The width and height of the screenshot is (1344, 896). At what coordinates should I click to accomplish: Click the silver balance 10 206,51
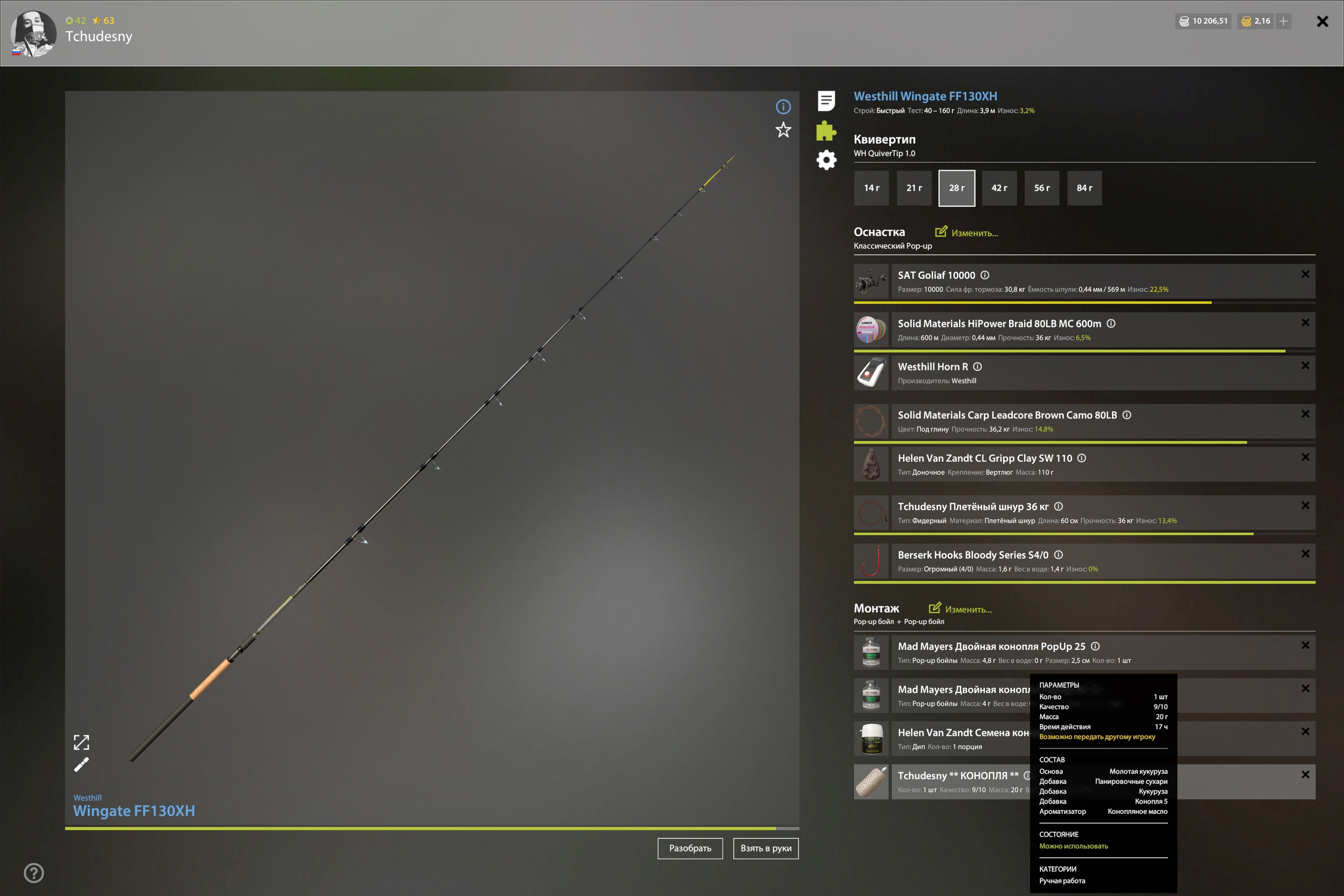pyautogui.click(x=1209, y=21)
